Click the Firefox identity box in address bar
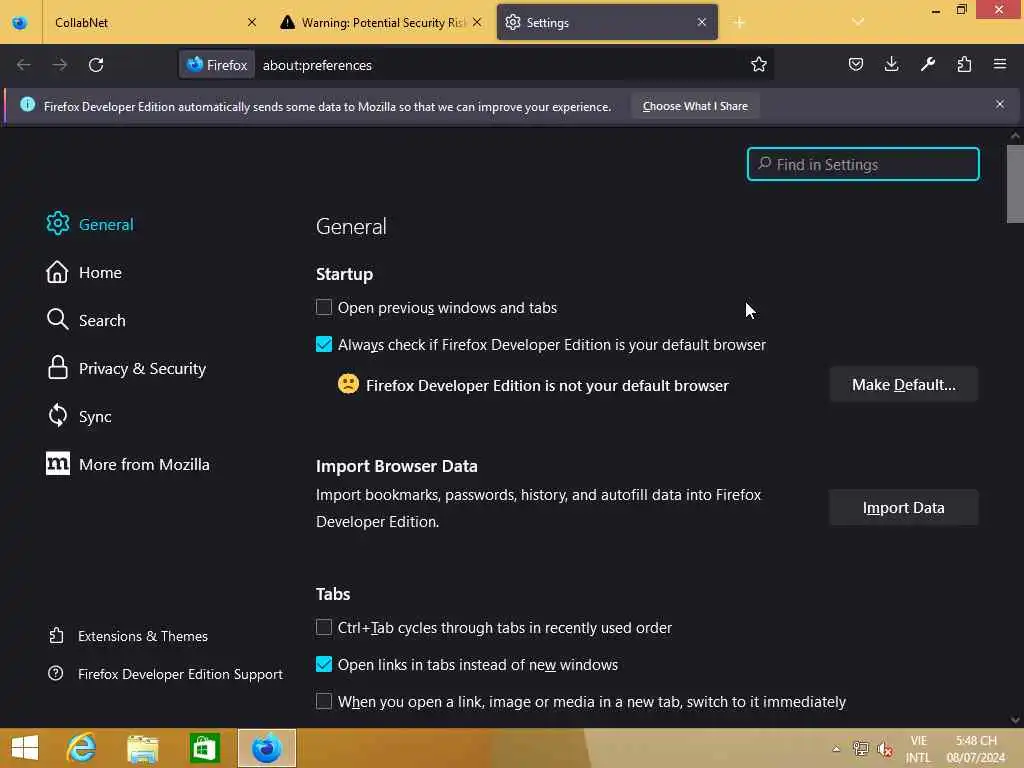Image resolution: width=1024 pixels, height=768 pixels. click(217, 65)
